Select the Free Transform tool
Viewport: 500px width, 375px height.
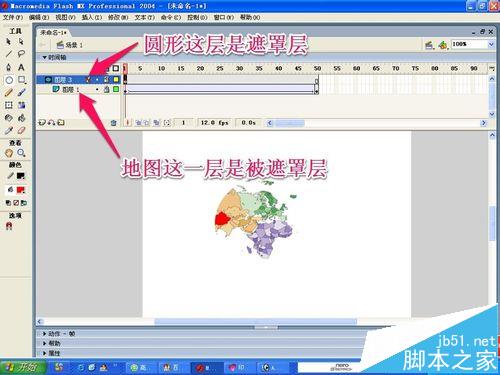coord(9,105)
